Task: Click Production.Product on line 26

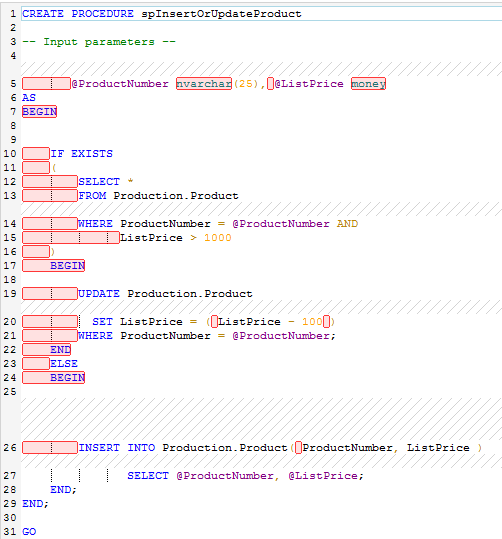Action: [x=225, y=448]
